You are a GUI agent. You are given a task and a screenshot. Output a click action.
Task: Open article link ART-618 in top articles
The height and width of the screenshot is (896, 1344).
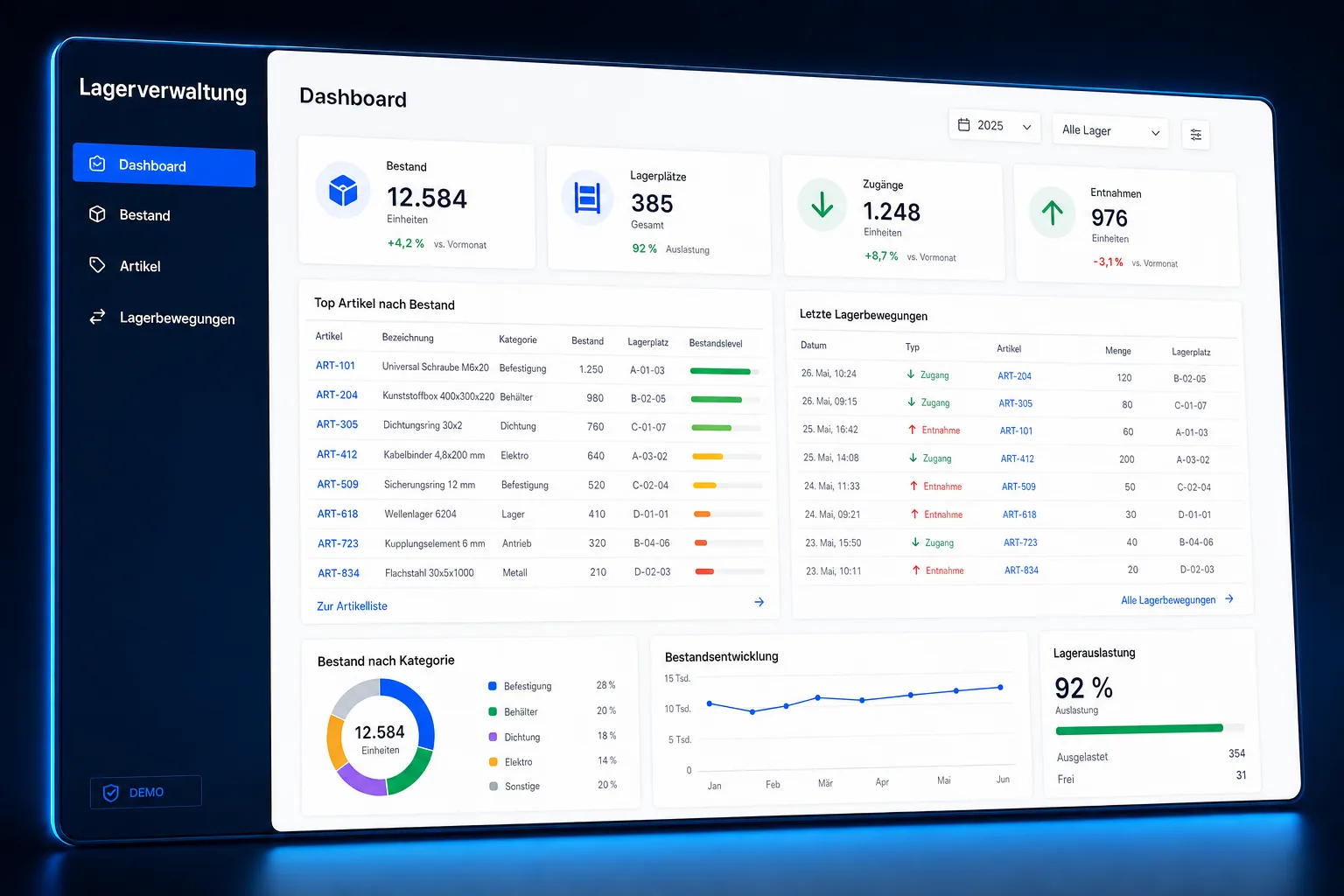[x=338, y=514]
